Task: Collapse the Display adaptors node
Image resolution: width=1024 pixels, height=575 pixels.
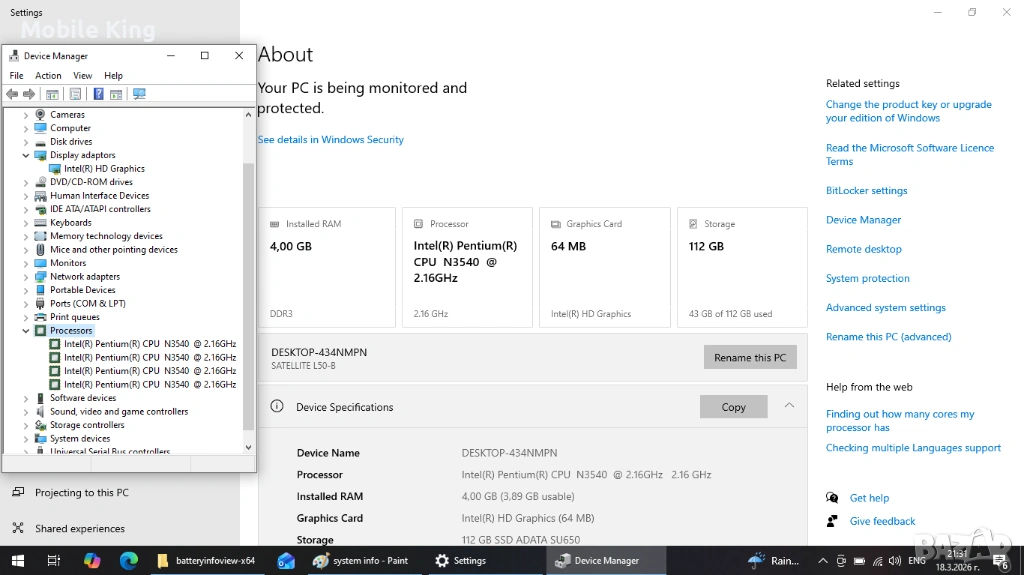Action: tap(26, 156)
